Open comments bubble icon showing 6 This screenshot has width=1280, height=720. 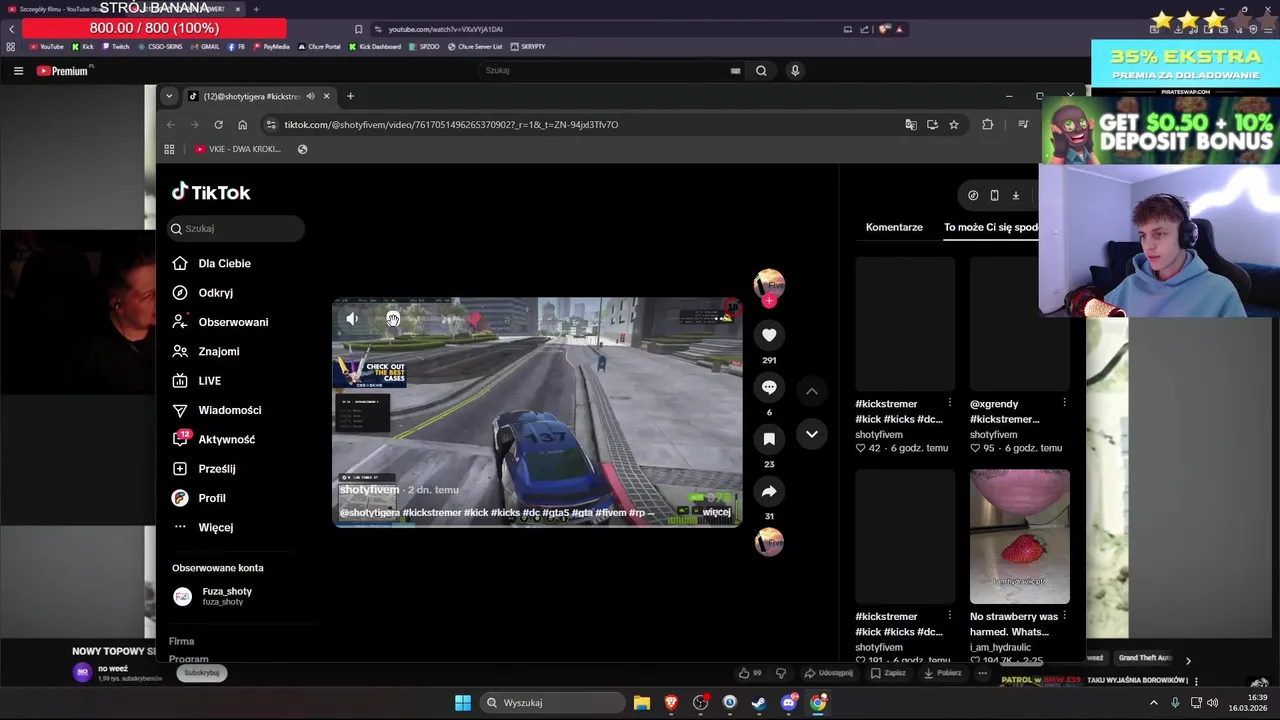[769, 387]
